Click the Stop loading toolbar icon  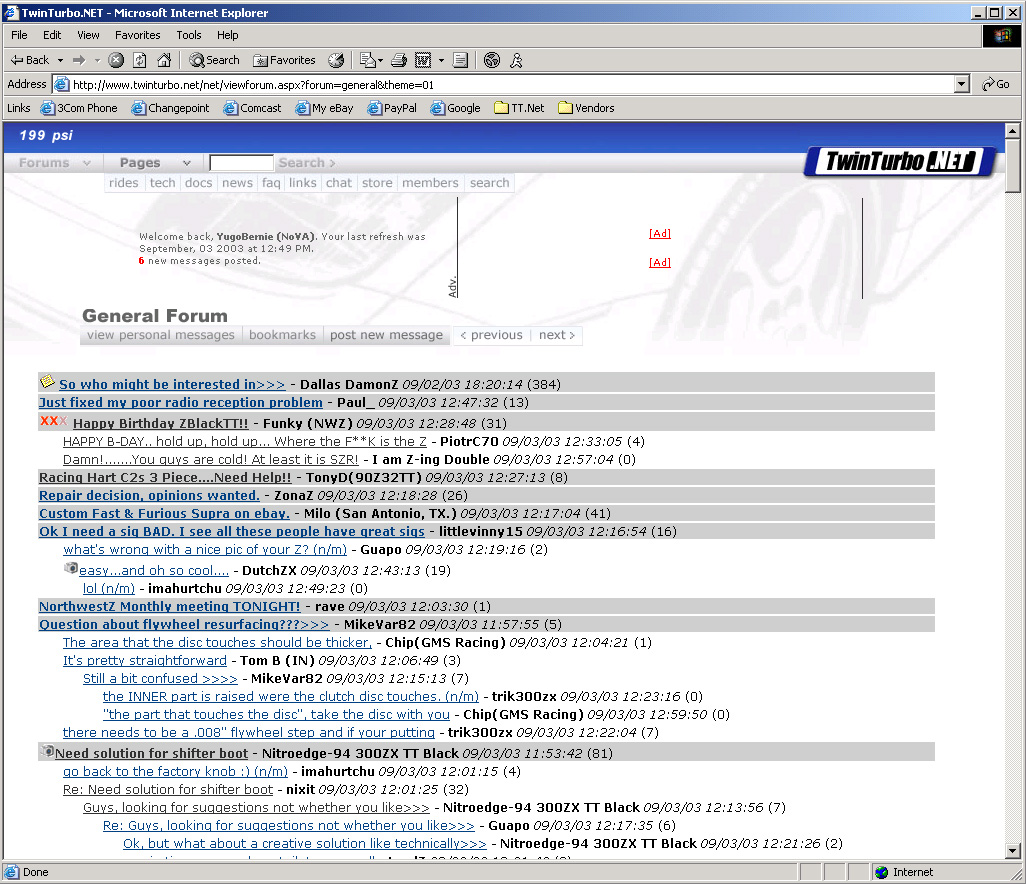coord(116,60)
